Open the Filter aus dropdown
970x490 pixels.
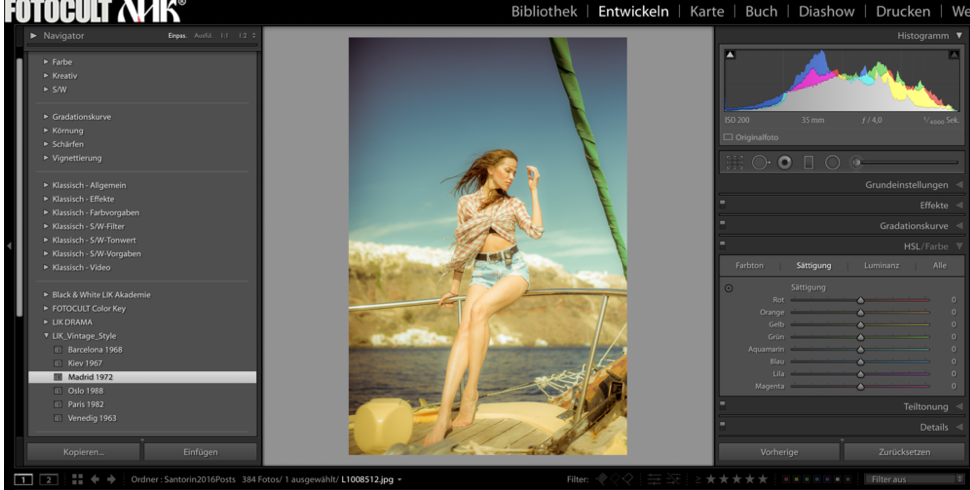(x=914, y=479)
